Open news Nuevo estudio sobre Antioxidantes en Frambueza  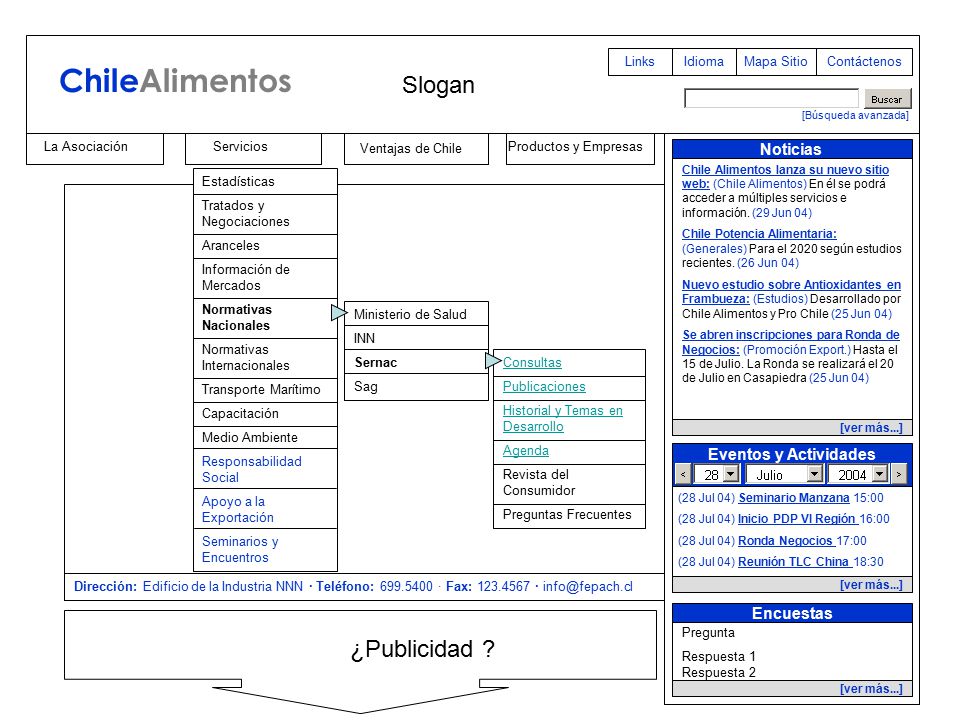(792, 291)
